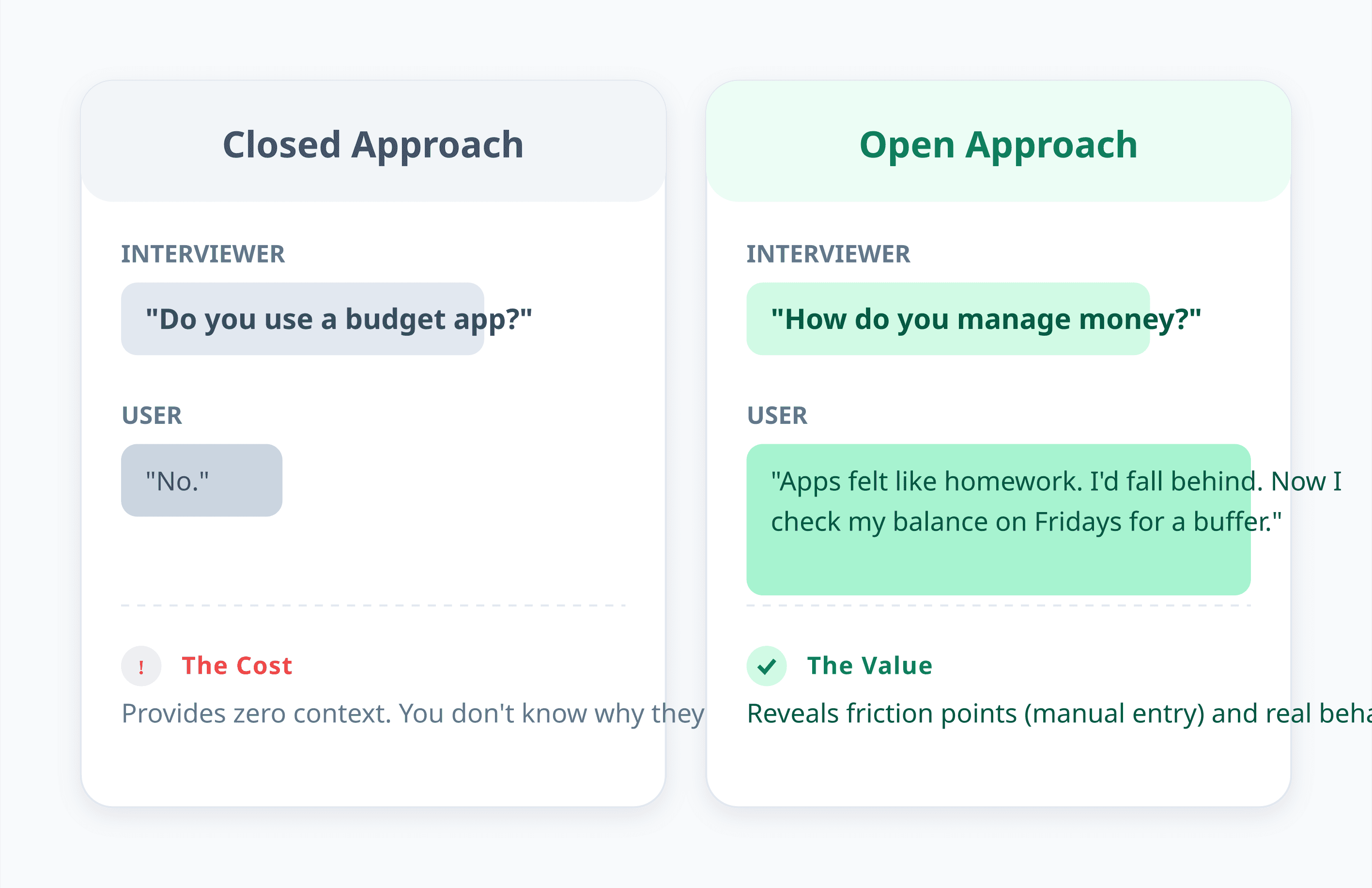Click the "Apps felt like homework" reply bubble
This screenshot has width=1372, height=888.
[x=999, y=519]
